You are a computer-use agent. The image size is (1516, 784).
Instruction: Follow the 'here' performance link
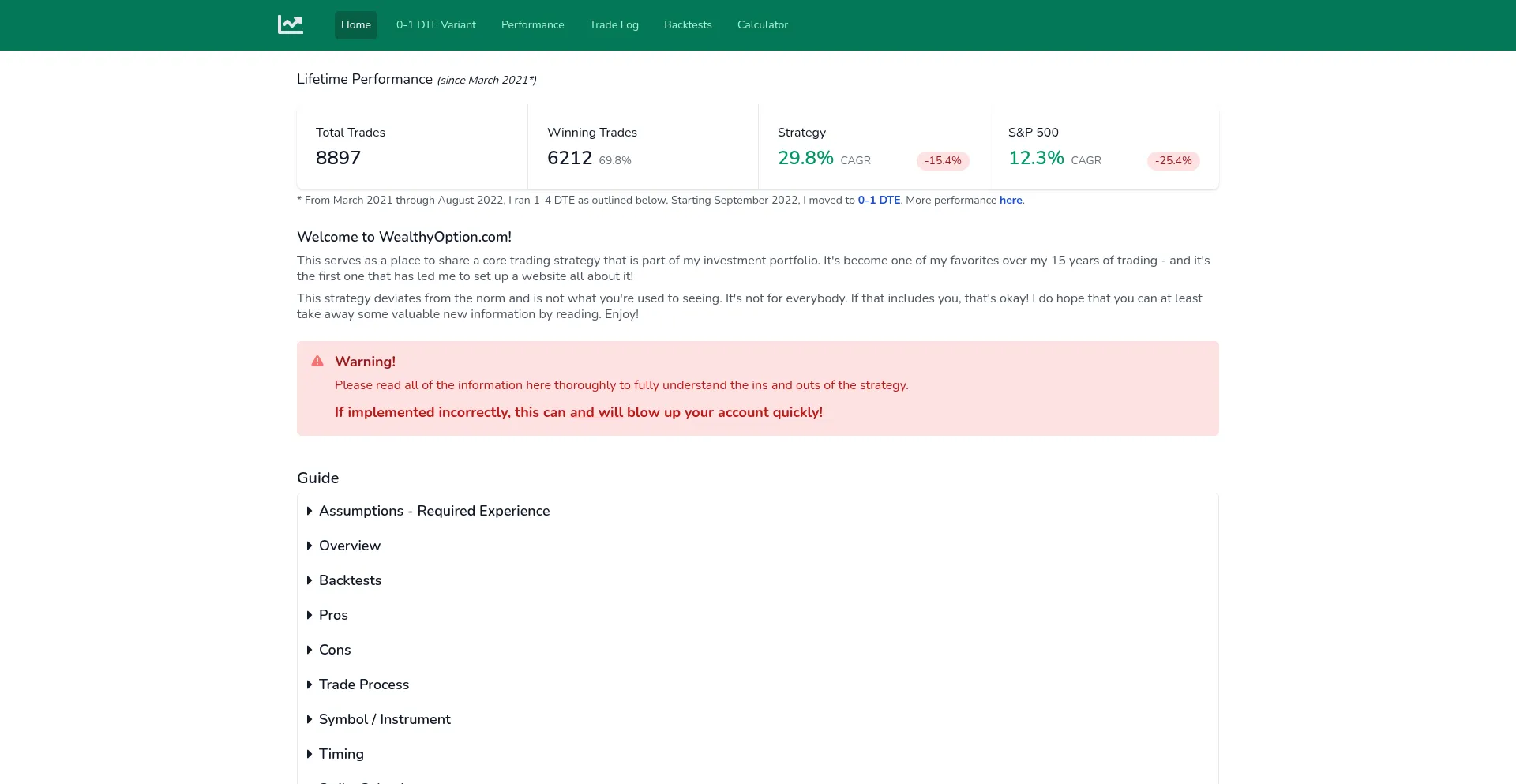point(1011,201)
